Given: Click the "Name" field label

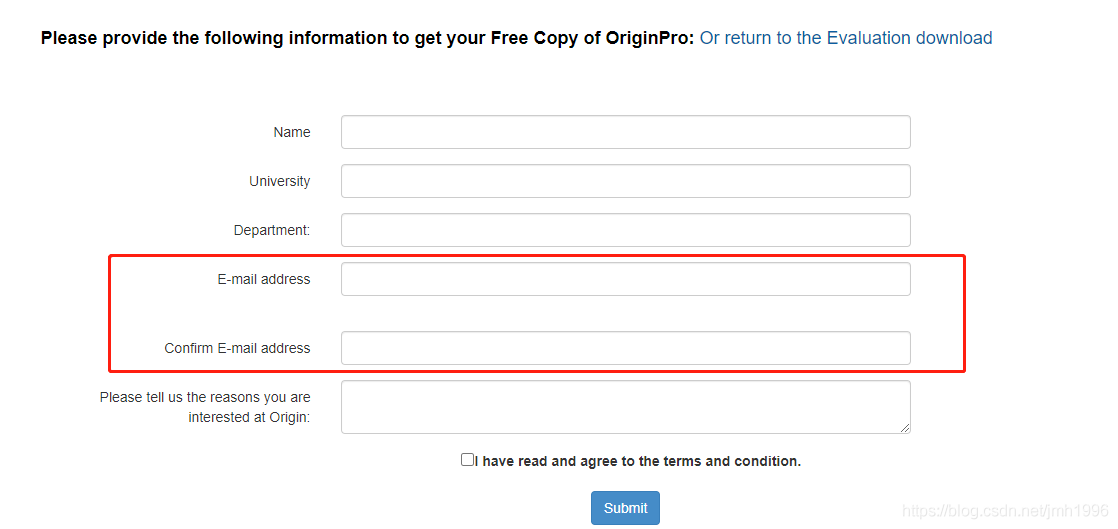Looking at the screenshot, I should (x=292, y=132).
